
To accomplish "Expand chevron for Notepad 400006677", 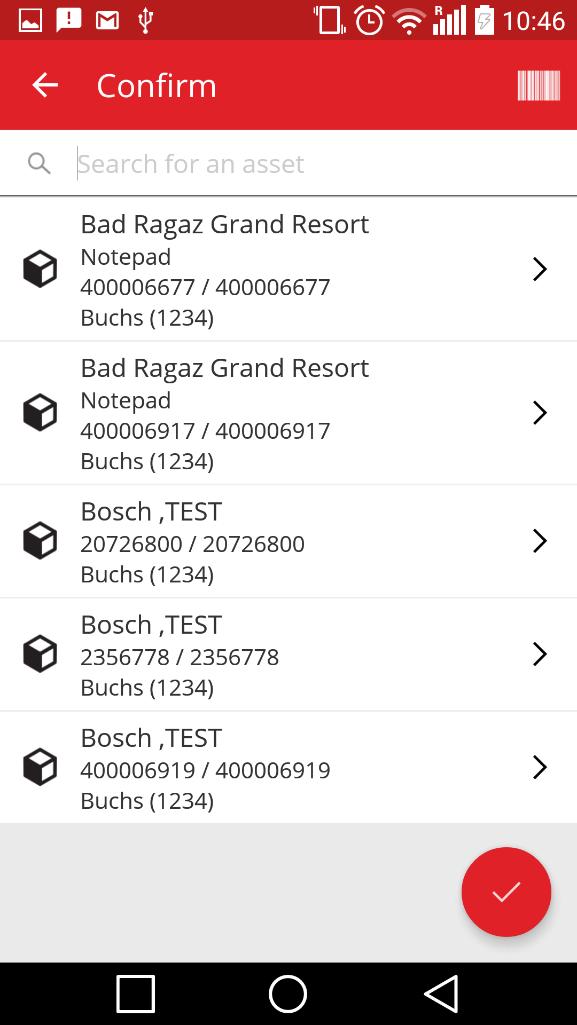I will click(x=539, y=269).
